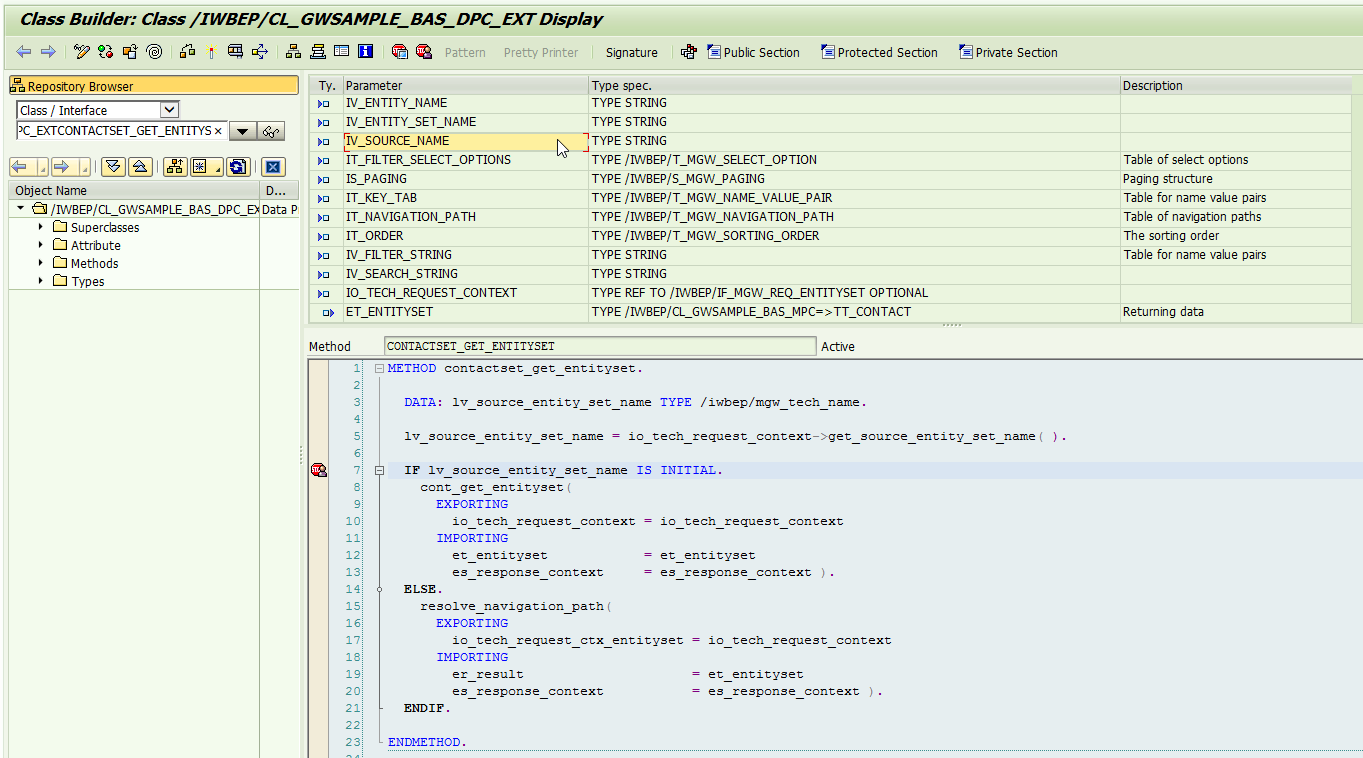1363x758 pixels.
Task: Toggle the breakpoint on line 7
Action: click(x=318, y=470)
